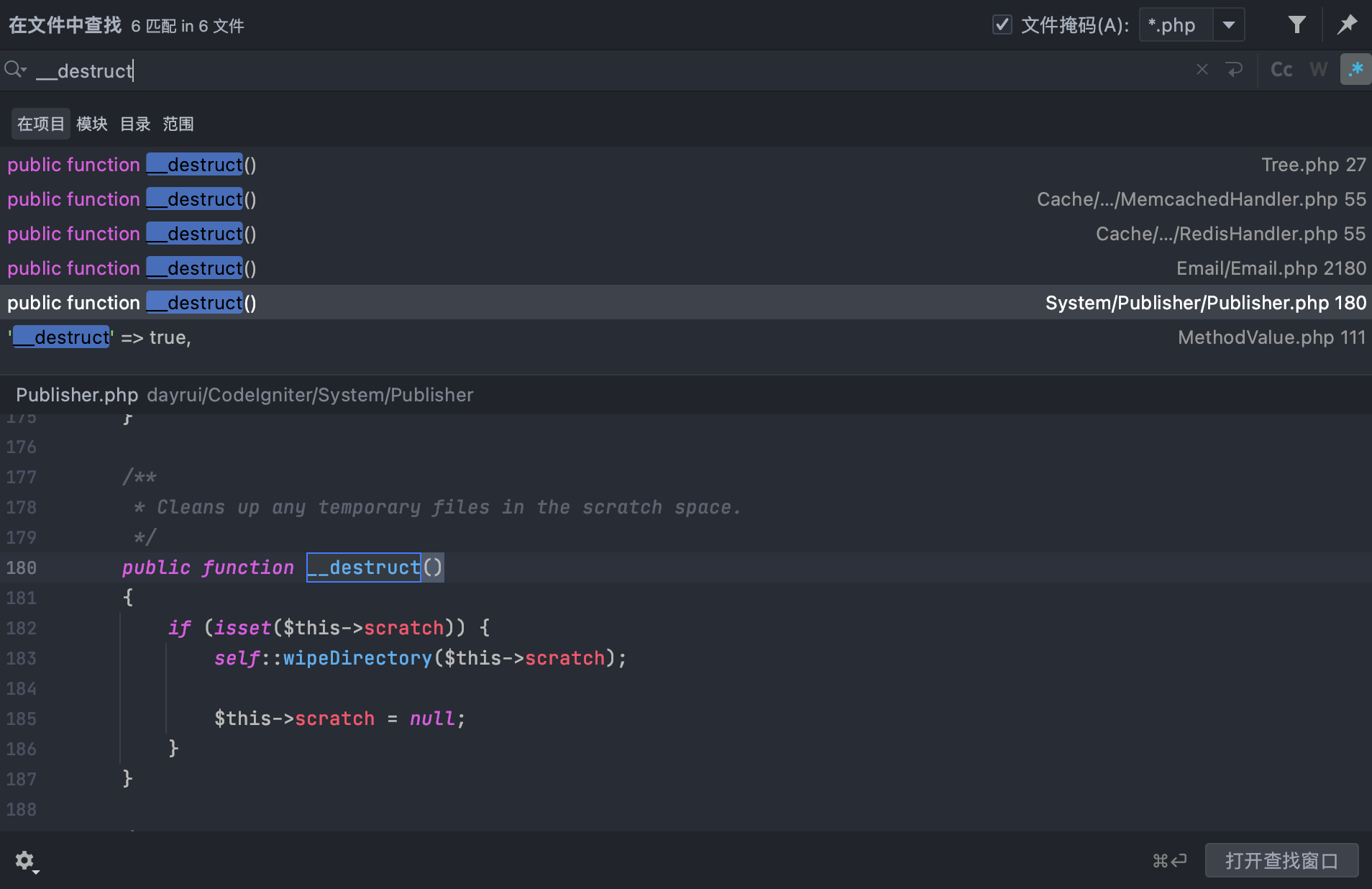This screenshot has height=889, width=1372.
Task: Switch to the 目录 scope tab
Action: pyautogui.click(x=135, y=124)
